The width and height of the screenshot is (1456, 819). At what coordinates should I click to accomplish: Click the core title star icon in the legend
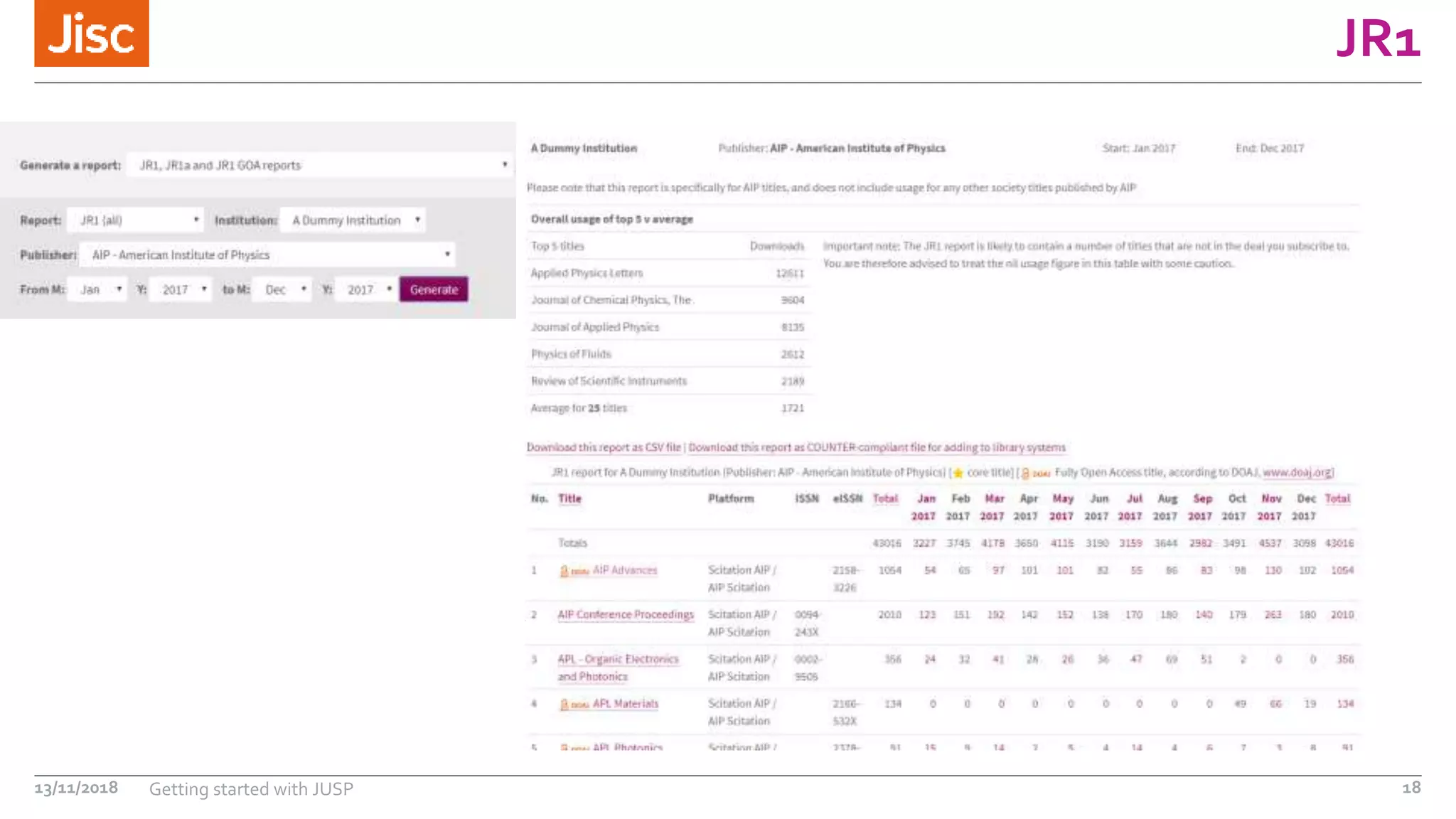click(x=958, y=473)
